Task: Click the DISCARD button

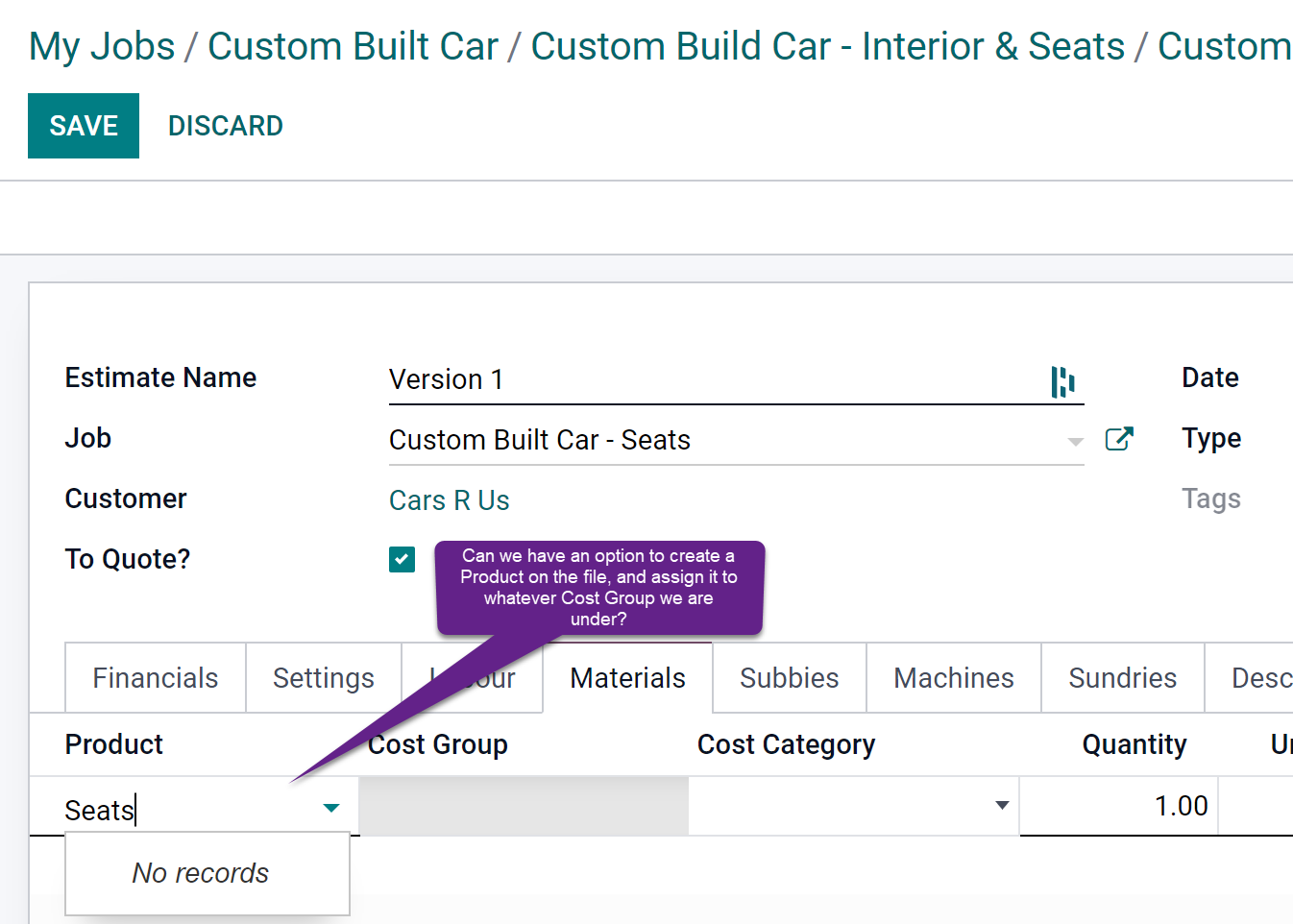Action: coord(225,126)
